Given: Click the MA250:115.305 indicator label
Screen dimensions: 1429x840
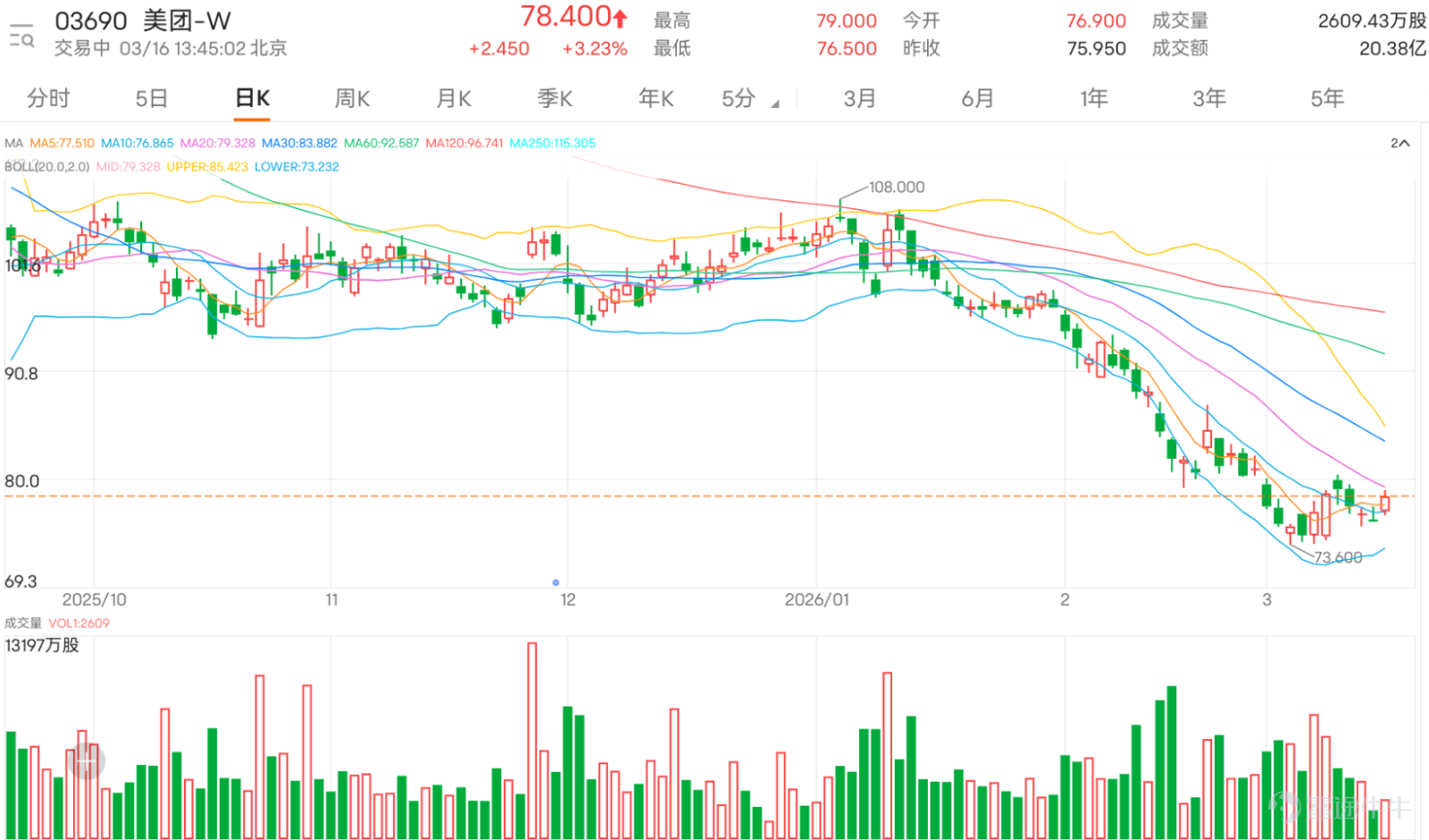Looking at the screenshot, I should point(553,143).
